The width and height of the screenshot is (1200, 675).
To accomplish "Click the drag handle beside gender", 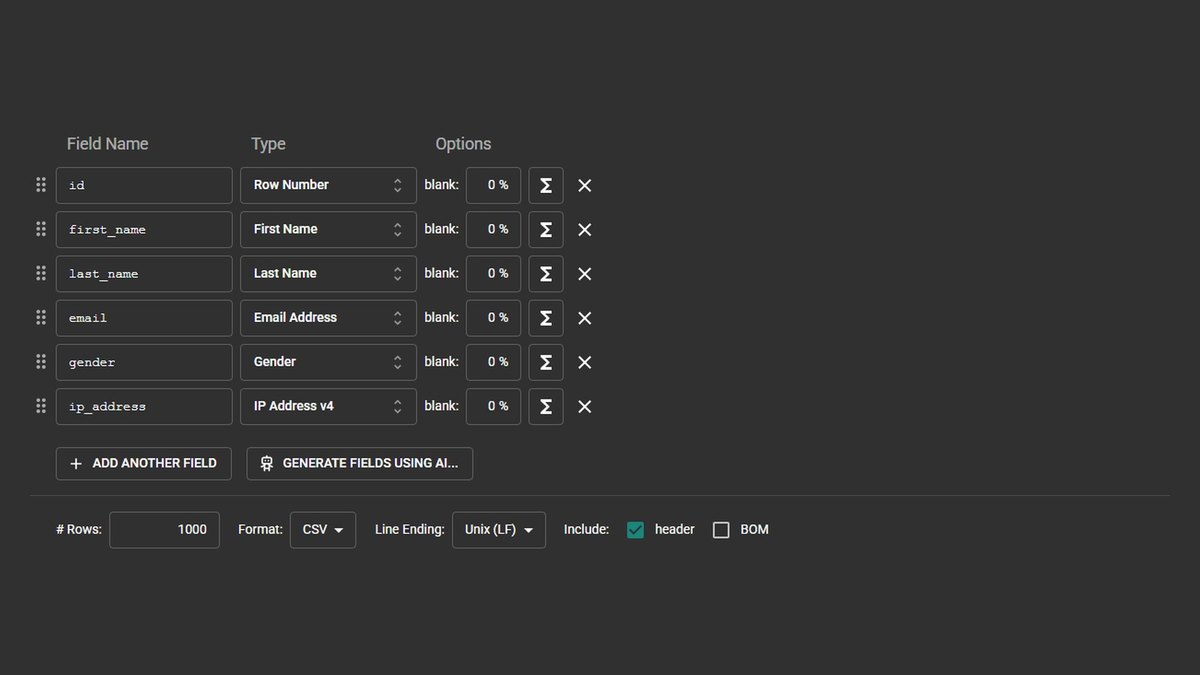I will pyautogui.click(x=41, y=362).
